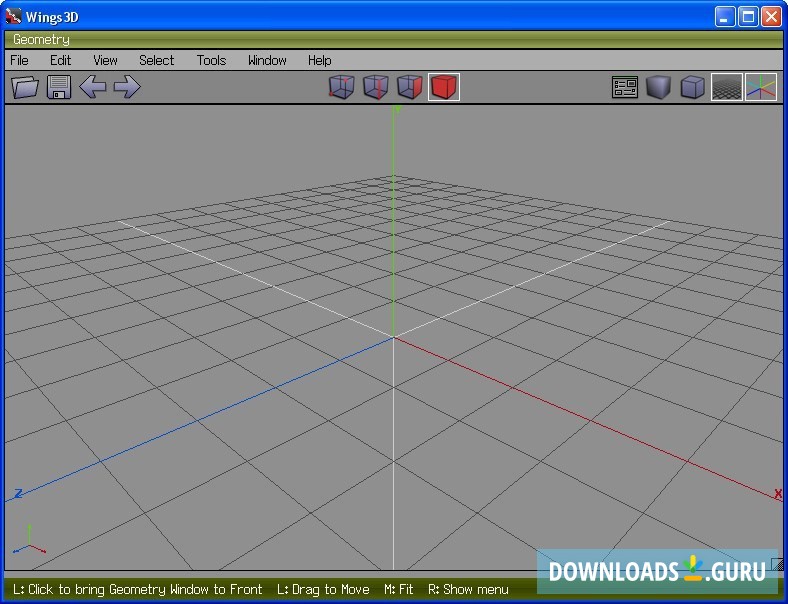
Task: Expand the Tools menu
Action: point(211,60)
